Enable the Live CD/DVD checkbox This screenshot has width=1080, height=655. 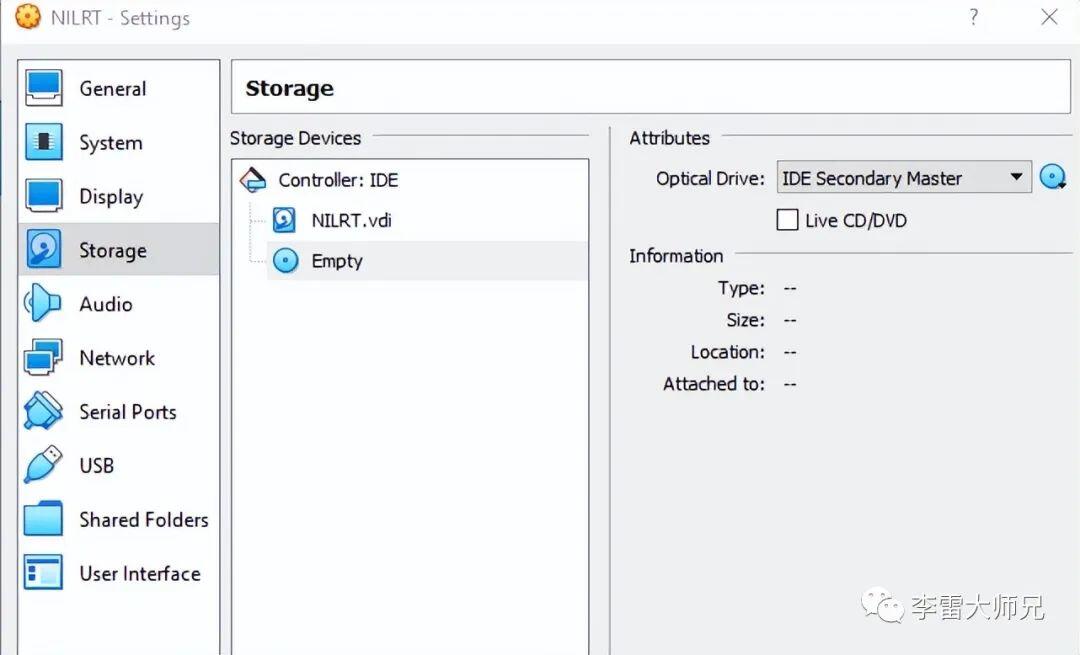click(x=788, y=220)
